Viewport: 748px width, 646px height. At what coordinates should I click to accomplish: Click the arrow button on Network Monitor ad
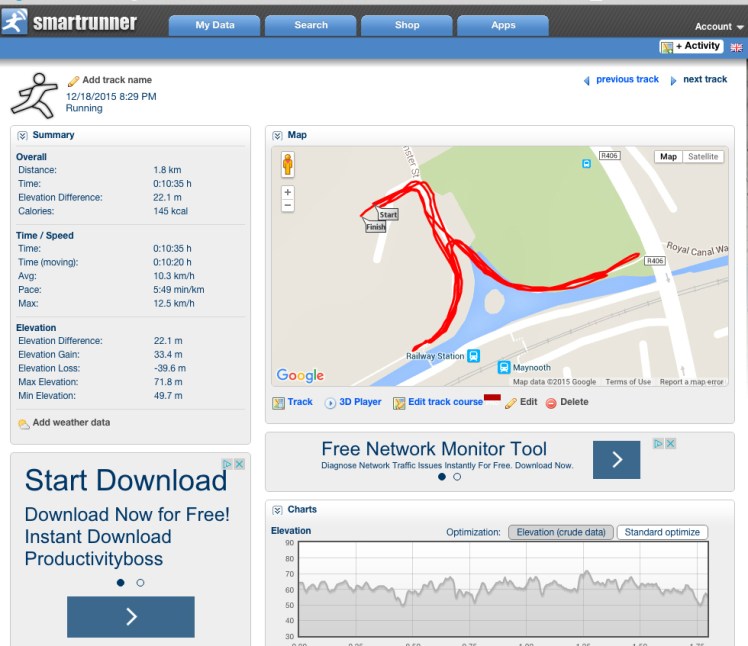click(x=616, y=460)
